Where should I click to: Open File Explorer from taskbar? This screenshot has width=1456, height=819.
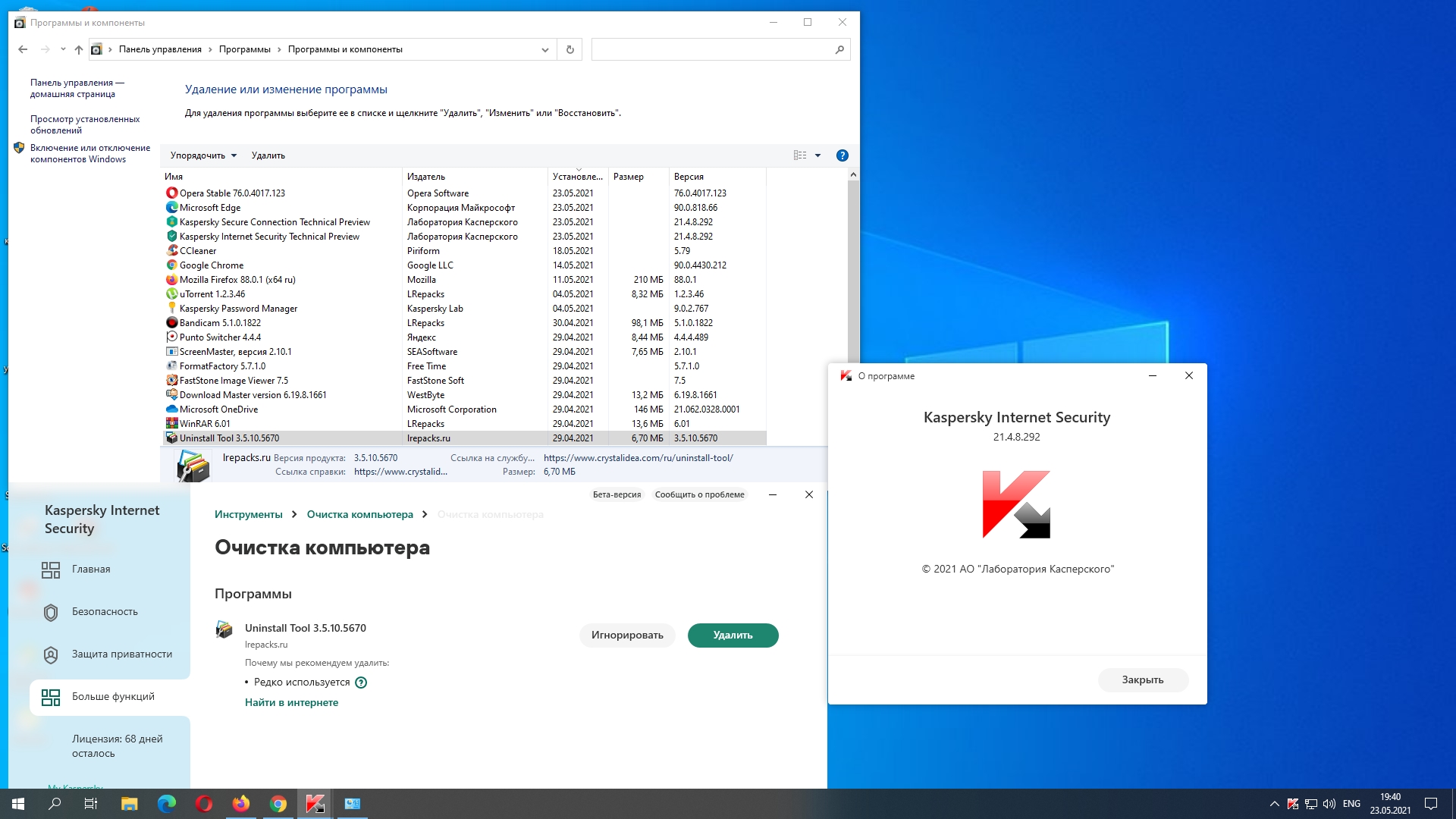(130, 804)
